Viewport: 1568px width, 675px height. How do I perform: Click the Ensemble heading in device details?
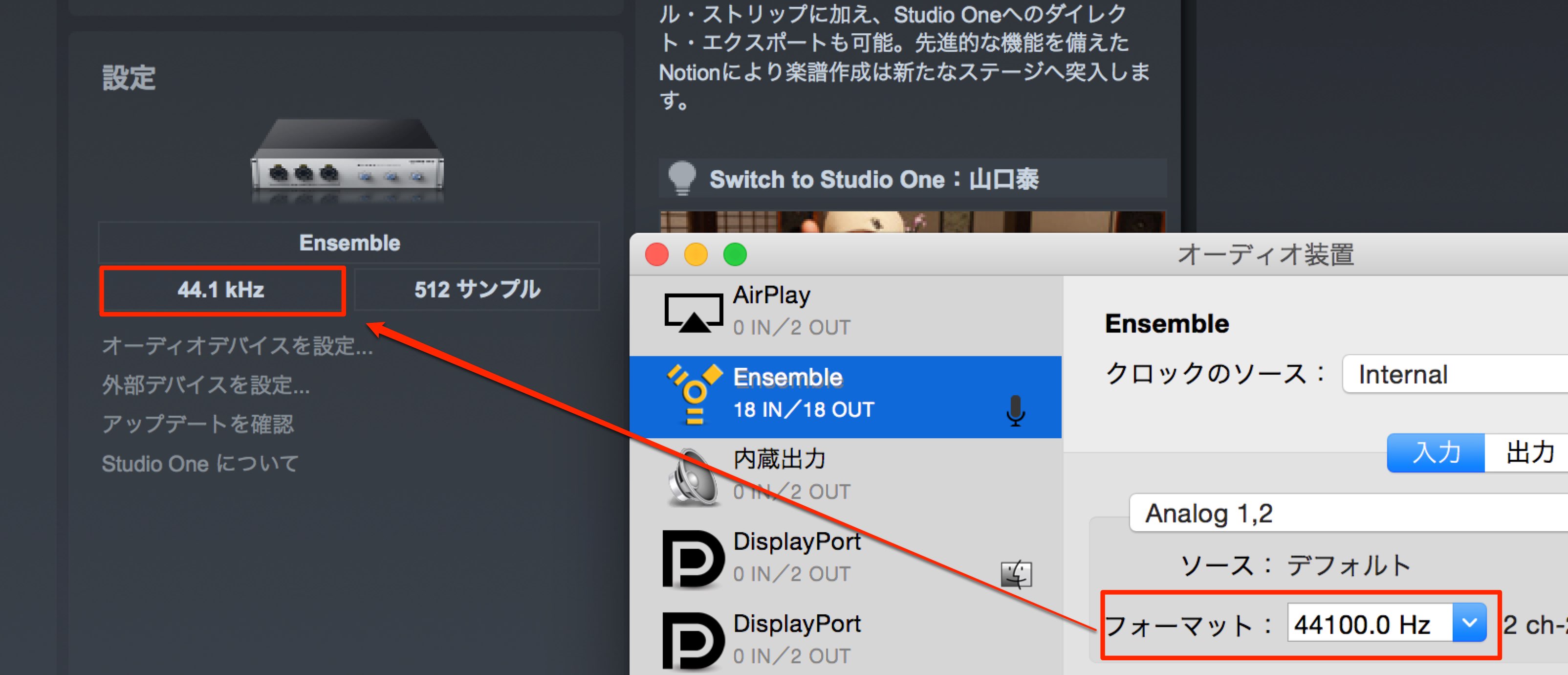coord(1167,323)
